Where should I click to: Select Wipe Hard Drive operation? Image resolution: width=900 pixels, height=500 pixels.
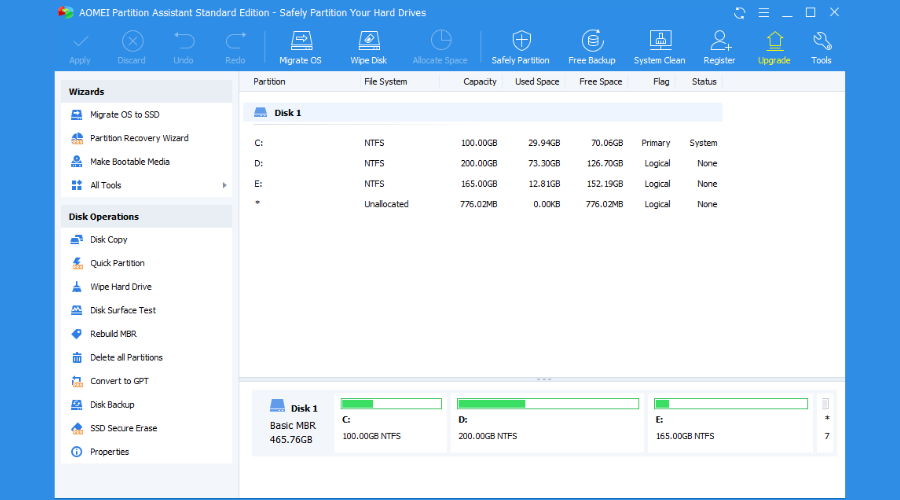(x=121, y=287)
